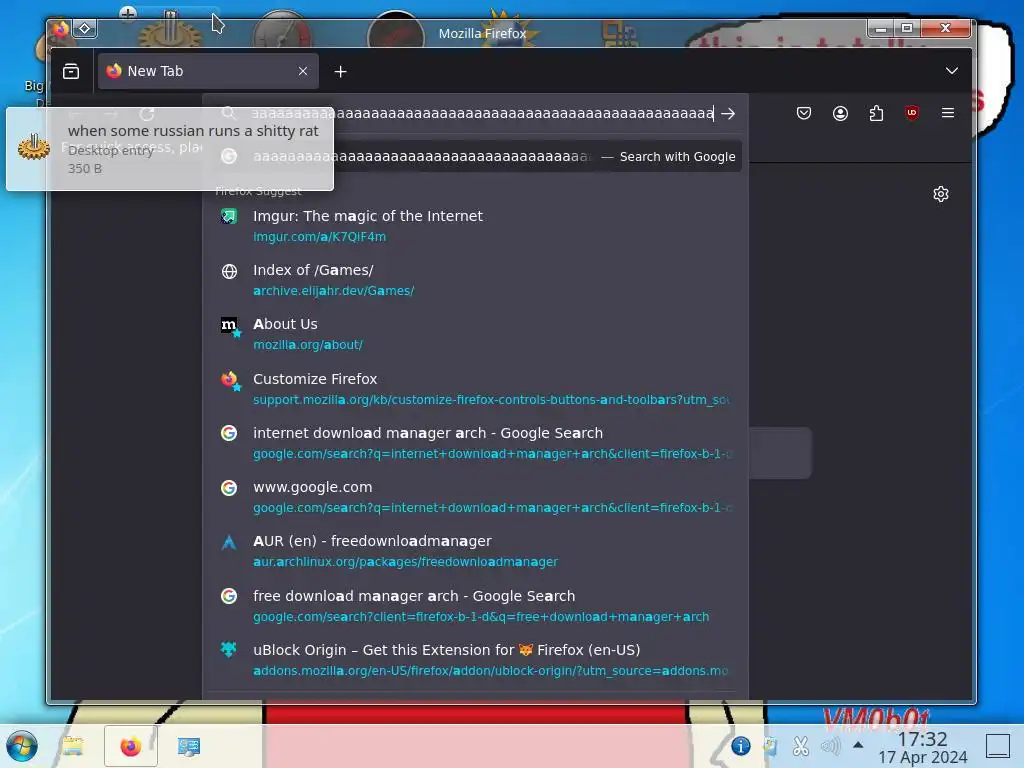The image size is (1024, 768).
Task: Click the Firefox icon in window title bar
Action: click(61, 29)
